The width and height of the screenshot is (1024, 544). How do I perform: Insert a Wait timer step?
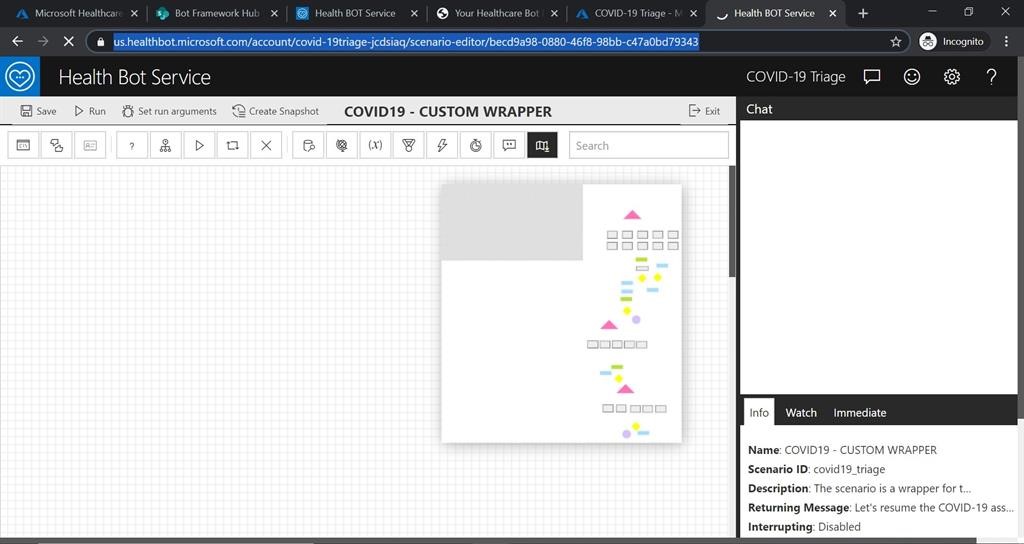coord(475,146)
